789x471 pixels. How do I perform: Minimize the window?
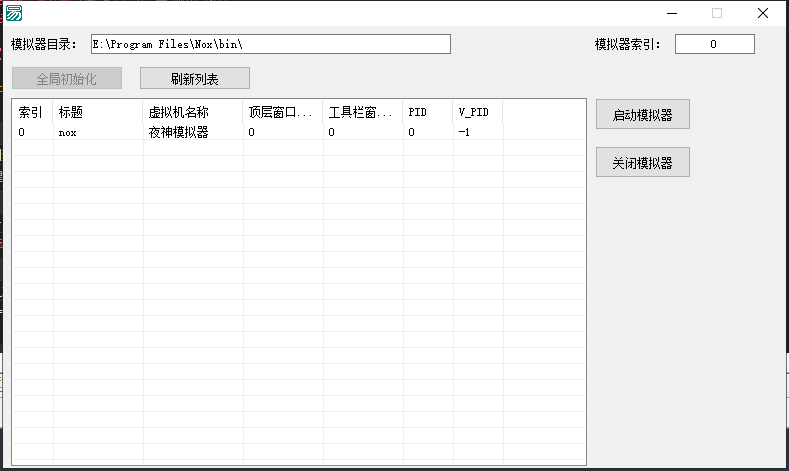672,13
